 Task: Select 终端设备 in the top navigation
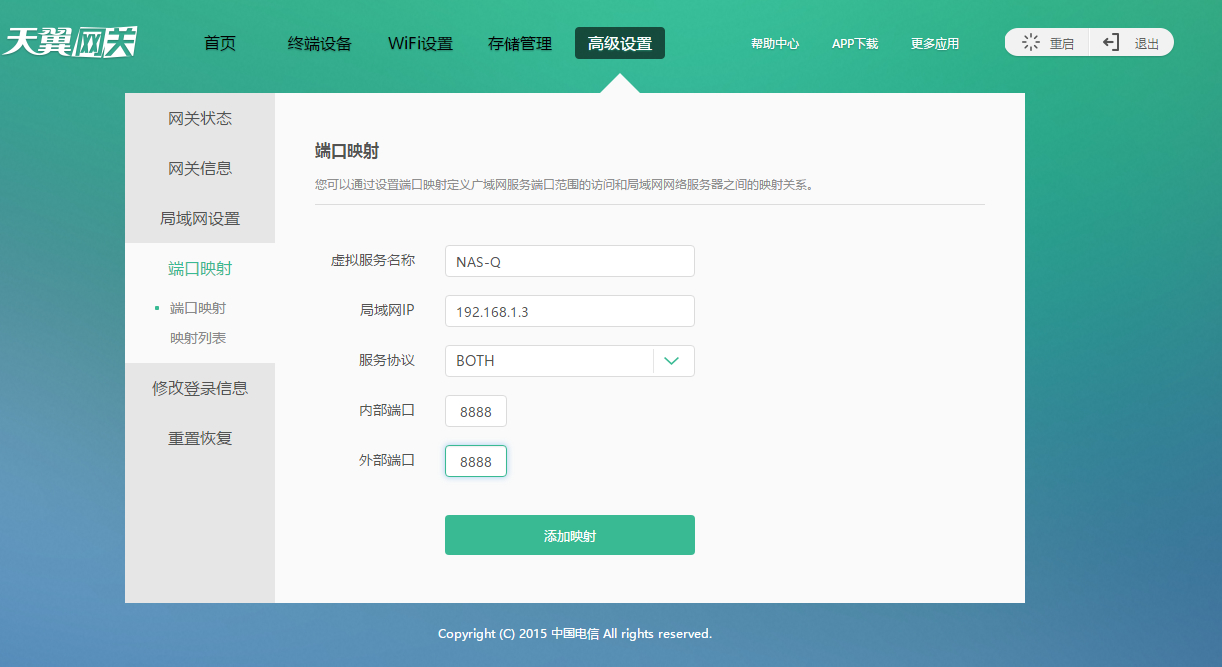(319, 43)
